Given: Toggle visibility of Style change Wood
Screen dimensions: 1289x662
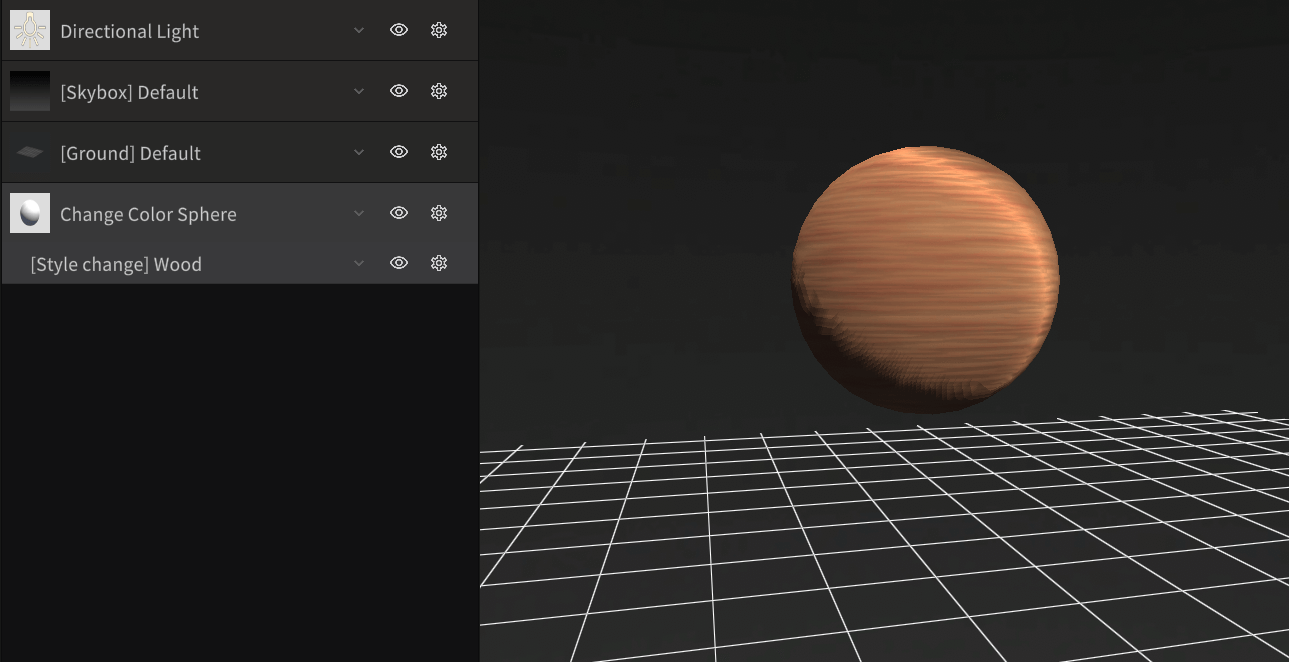Looking at the screenshot, I should pos(398,263).
